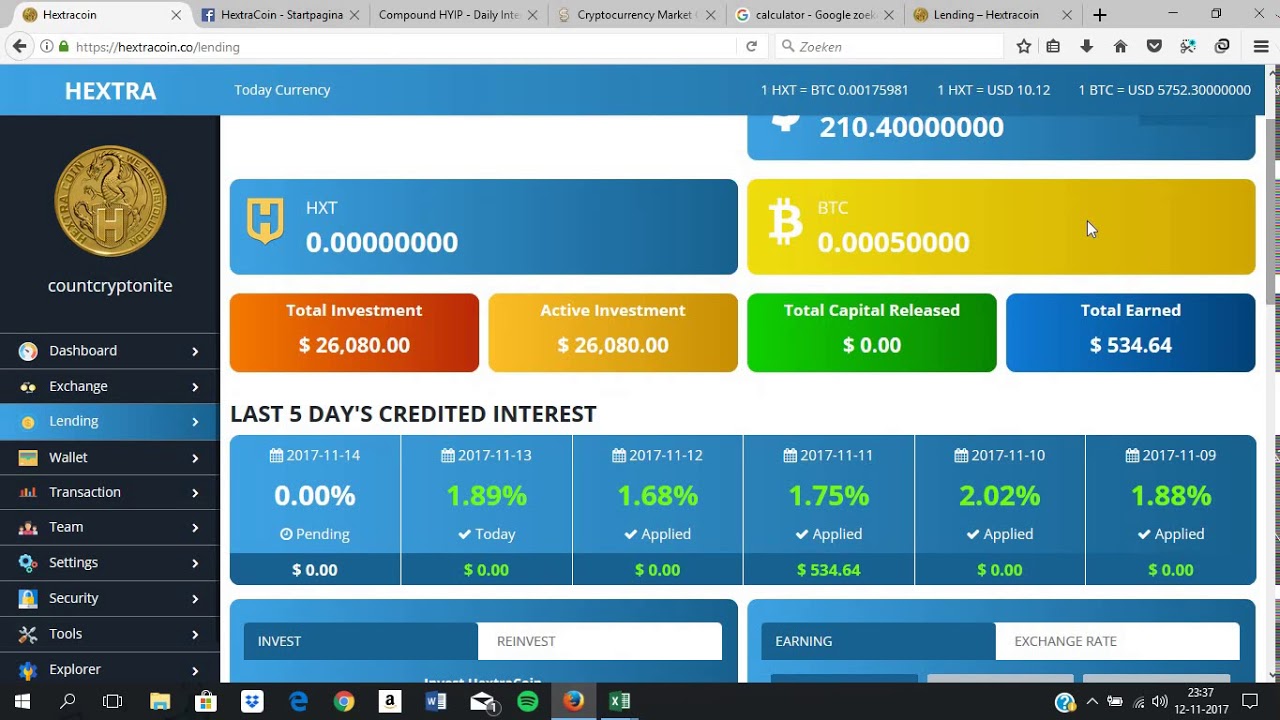Reload the page with the refresh icon
The height and width of the screenshot is (720, 1280).
point(752,46)
